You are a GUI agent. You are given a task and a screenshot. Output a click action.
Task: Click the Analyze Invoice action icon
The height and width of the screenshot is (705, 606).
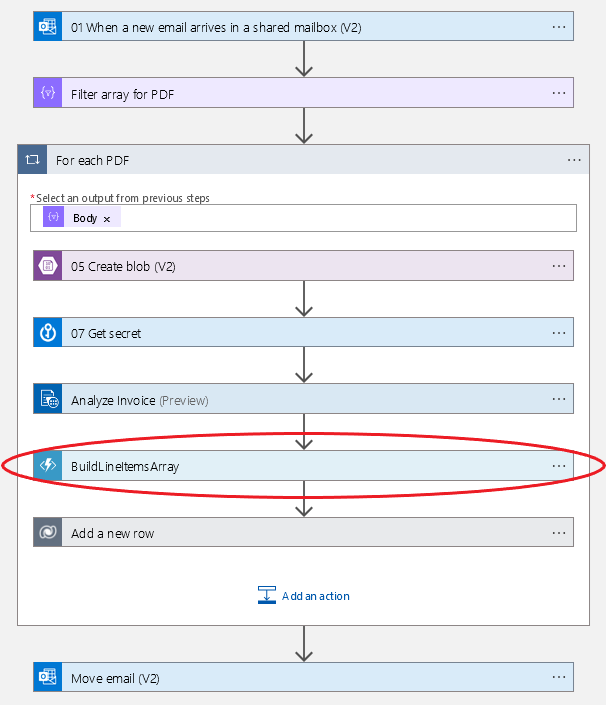coord(47,400)
